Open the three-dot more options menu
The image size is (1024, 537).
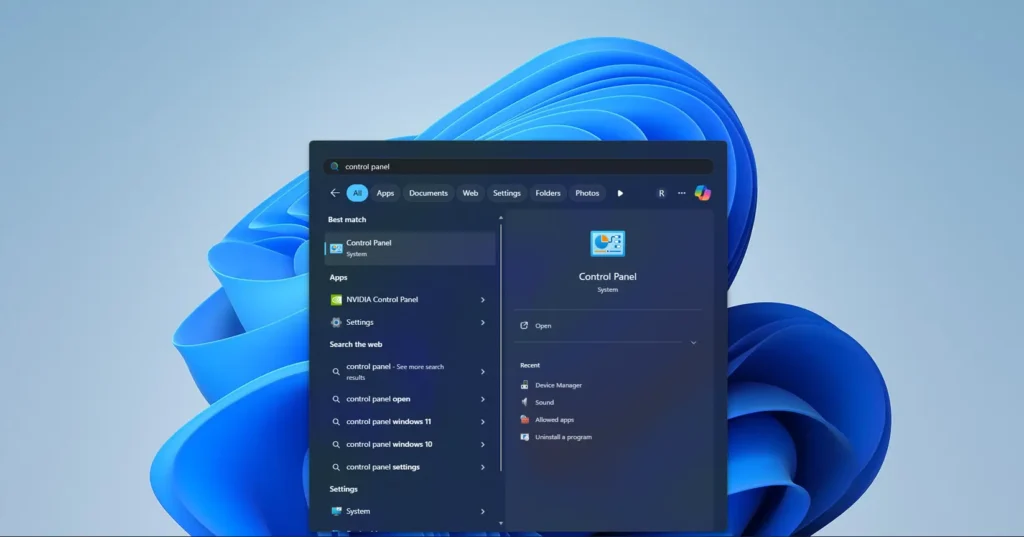pyautogui.click(x=681, y=193)
